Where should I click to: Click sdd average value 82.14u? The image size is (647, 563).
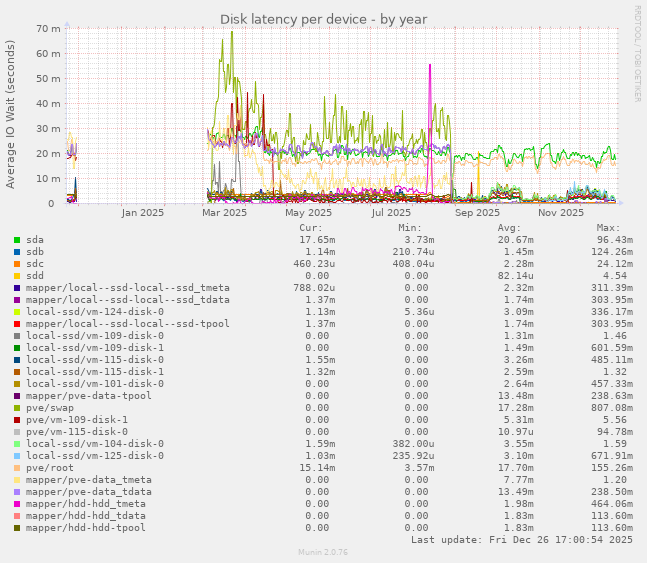(516, 276)
